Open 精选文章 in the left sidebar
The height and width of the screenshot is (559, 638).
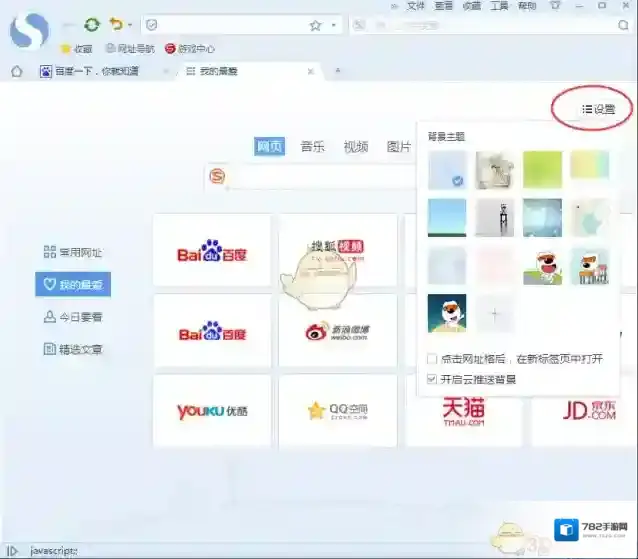point(73,349)
